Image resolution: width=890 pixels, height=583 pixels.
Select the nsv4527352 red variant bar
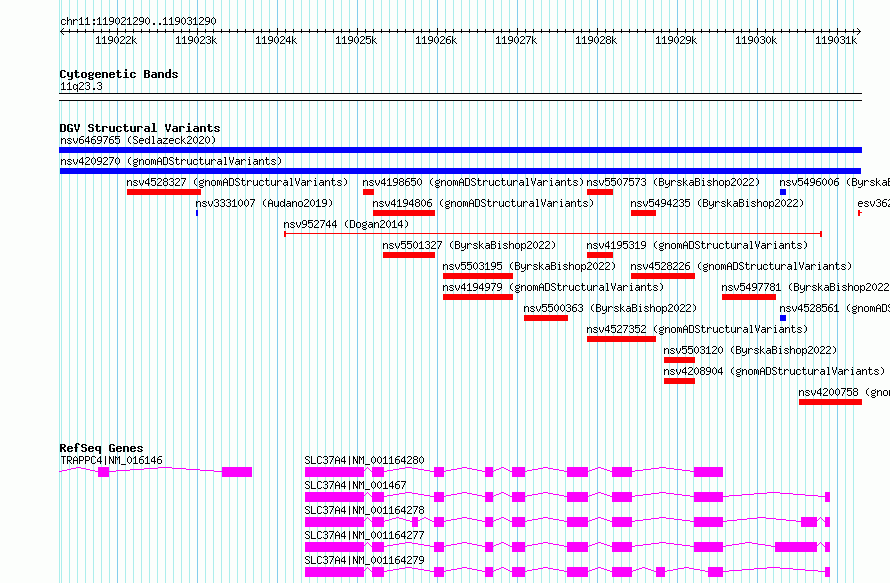point(622,339)
